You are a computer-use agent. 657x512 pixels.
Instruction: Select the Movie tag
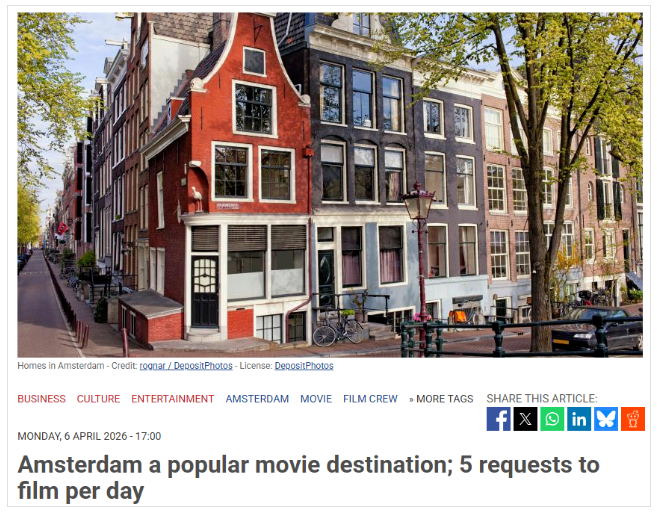tap(316, 399)
